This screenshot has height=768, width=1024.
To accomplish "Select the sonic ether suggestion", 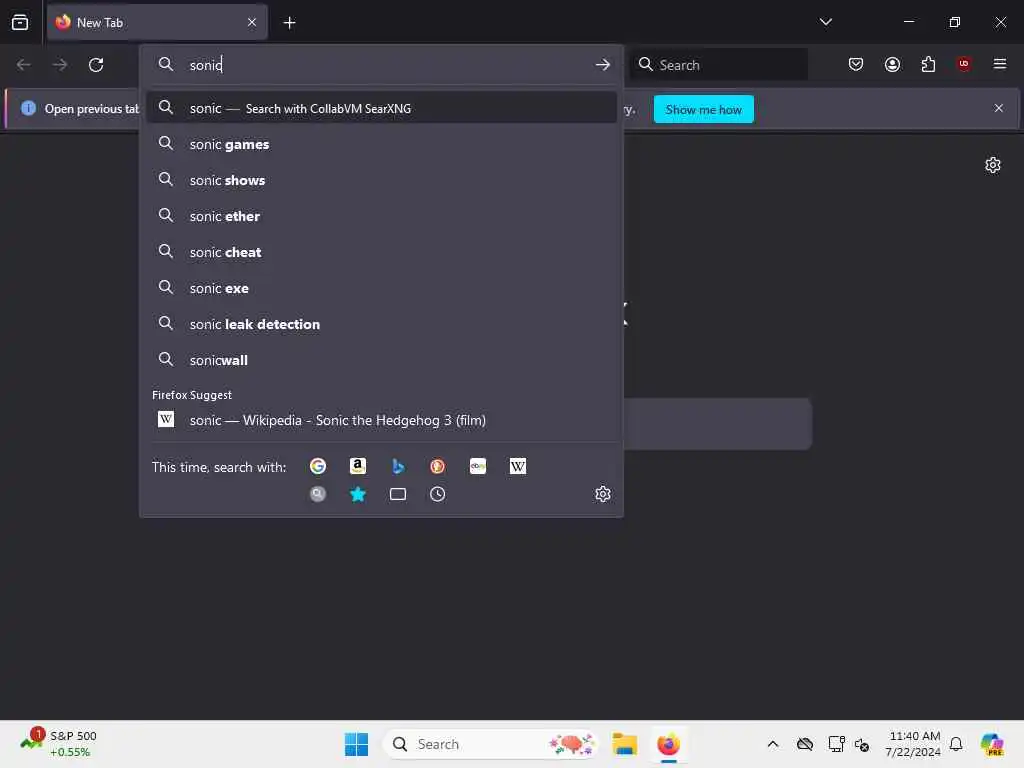I will pyautogui.click(x=381, y=216).
